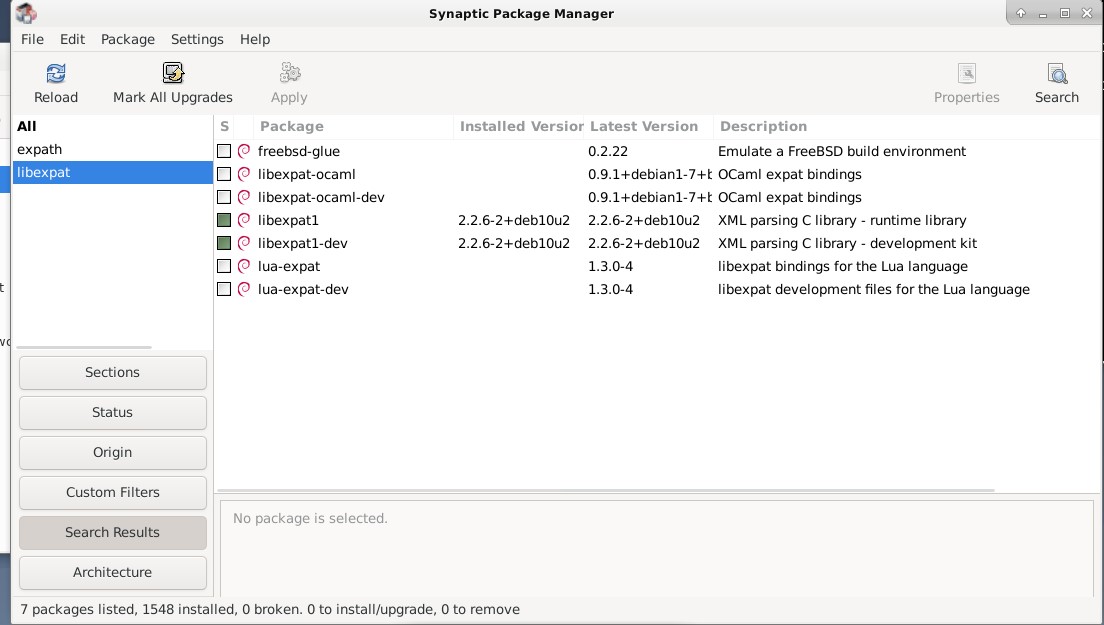Click Debian swirl icon for freebsd-glue
Image resolution: width=1104 pixels, height=625 pixels.
(x=244, y=151)
